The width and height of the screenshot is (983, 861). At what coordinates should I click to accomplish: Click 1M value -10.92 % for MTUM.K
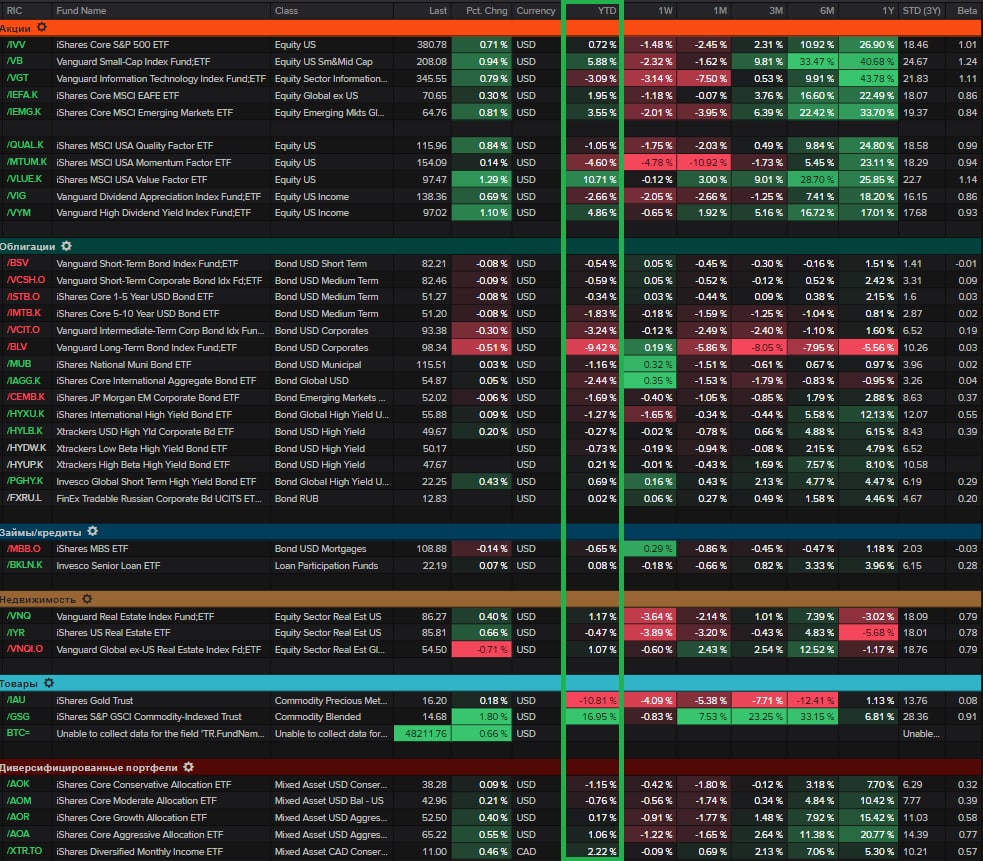point(705,162)
